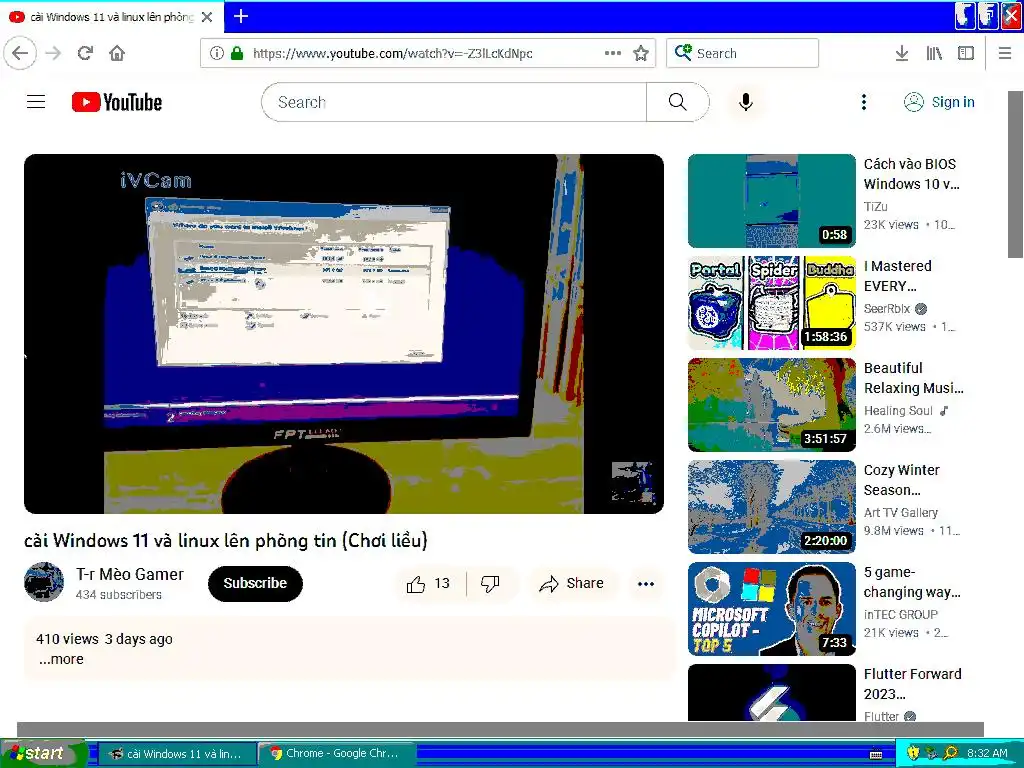Switch to Chrome - Google Chrome taskbar item
This screenshot has height=768, width=1024.
tap(336, 753)
